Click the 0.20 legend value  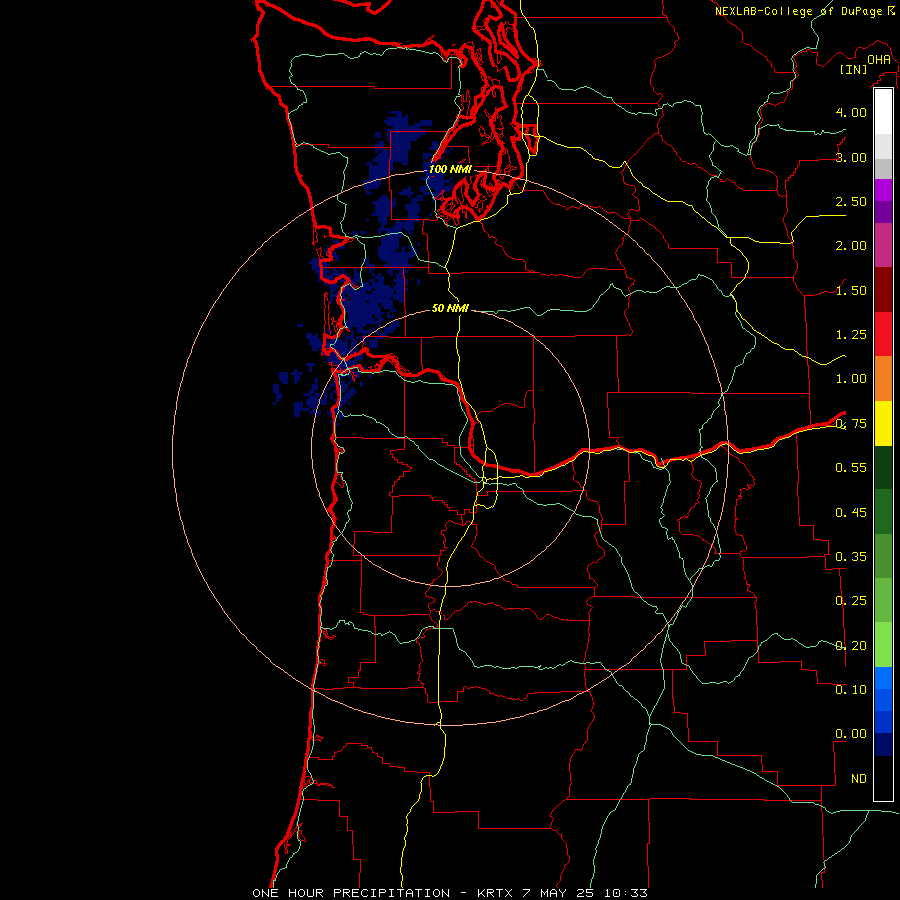tap(851, 646)
